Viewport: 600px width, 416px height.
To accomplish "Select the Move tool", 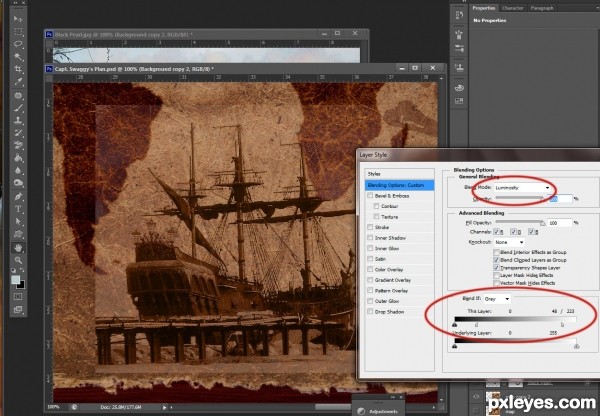I will (x=18, y=19).
